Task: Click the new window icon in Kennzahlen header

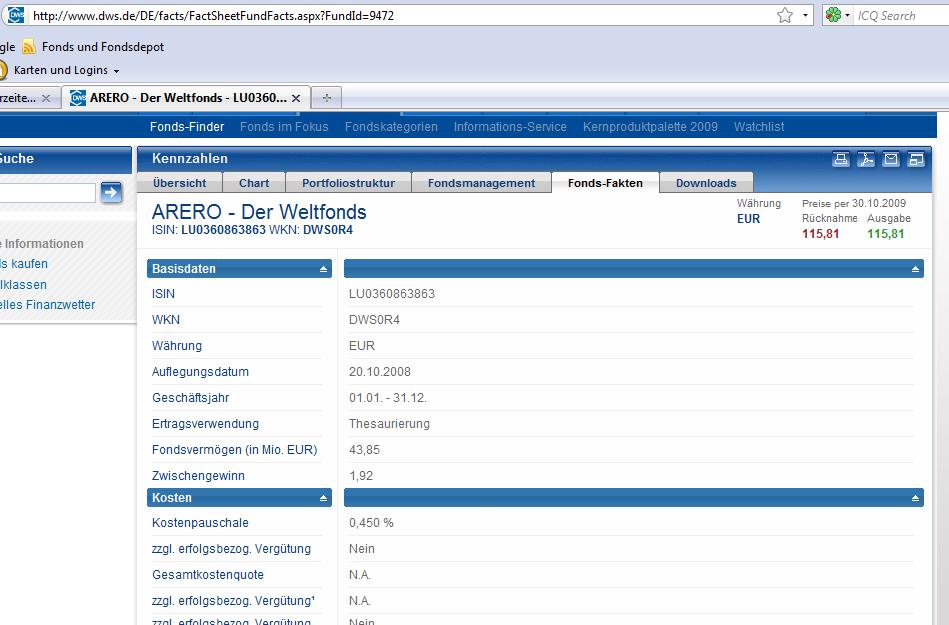Action: [x=916, y=159]
